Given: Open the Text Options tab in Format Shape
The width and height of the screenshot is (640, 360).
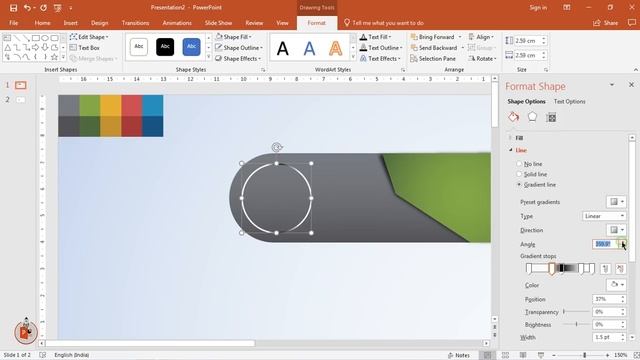Looking at the screenshot, I should point(569,102).
